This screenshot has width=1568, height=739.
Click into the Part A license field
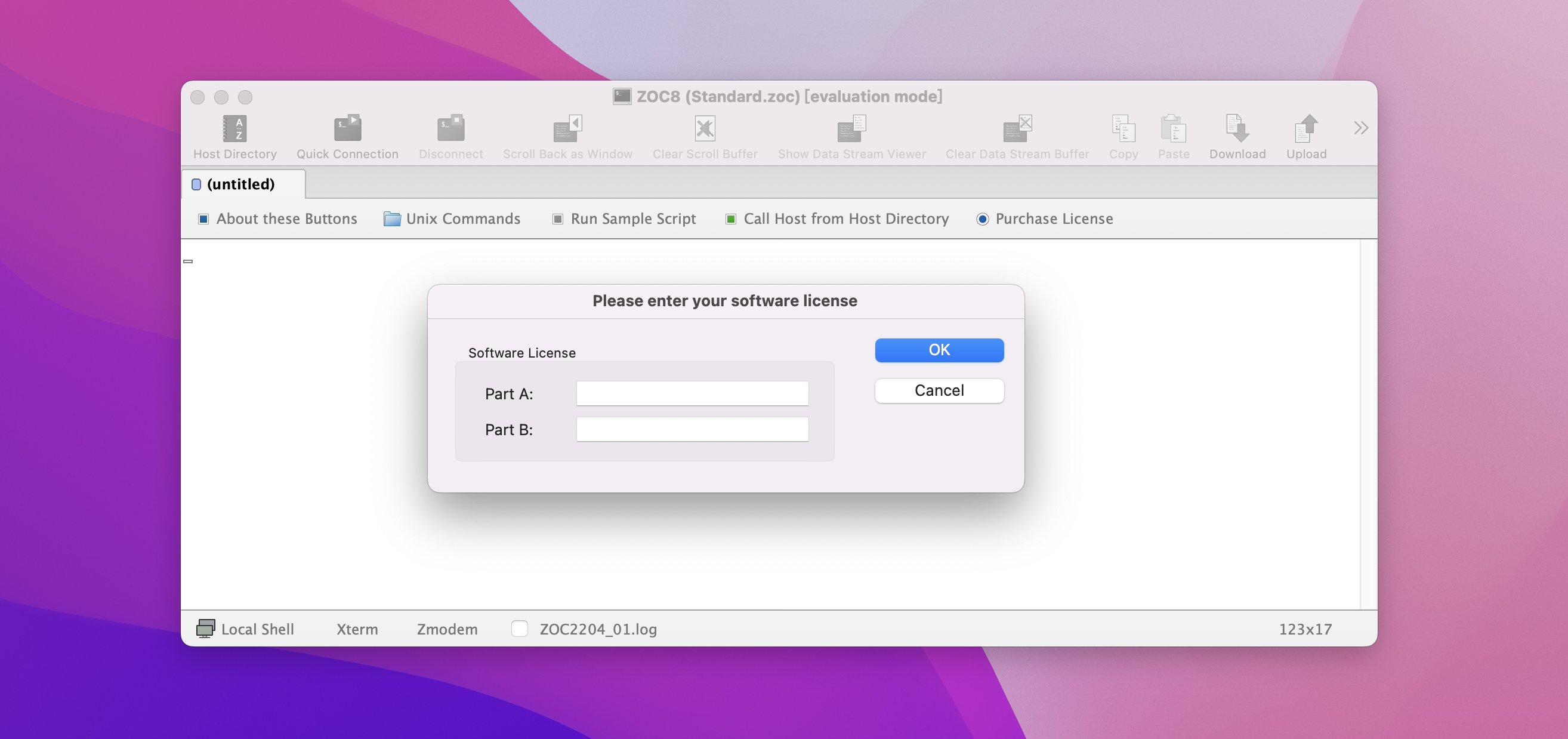pos(692,394)
